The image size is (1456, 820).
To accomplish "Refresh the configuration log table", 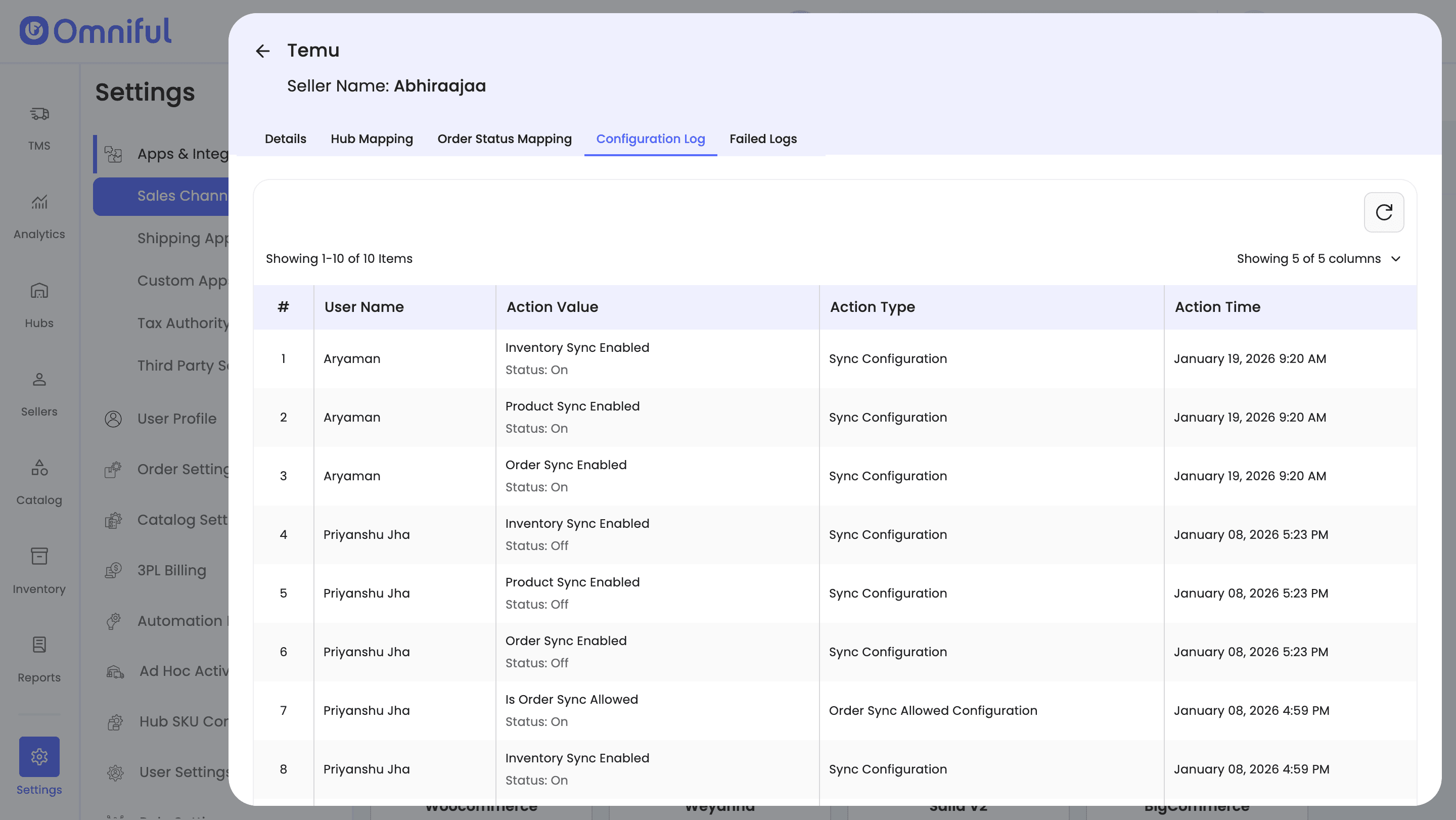I will pyautogui.click(x=1383, y=212).
